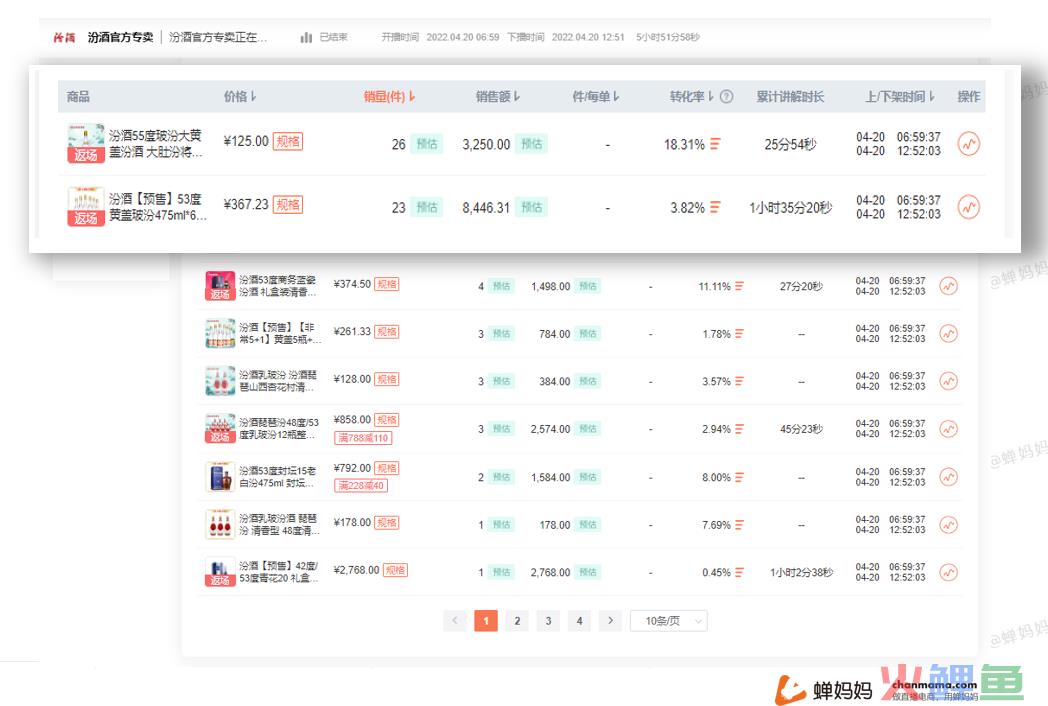Open 汾酒55度玻汾大黄盖汾酒 product thumbnail
This screenshot has width=1048, height=706.
pos(86,143)
